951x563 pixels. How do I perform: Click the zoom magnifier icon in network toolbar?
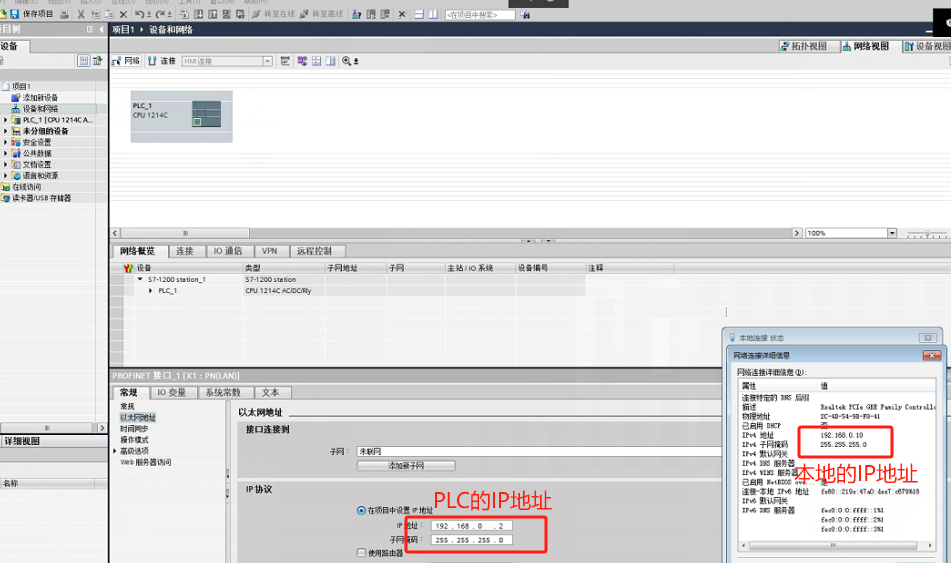tap(346, 61)
